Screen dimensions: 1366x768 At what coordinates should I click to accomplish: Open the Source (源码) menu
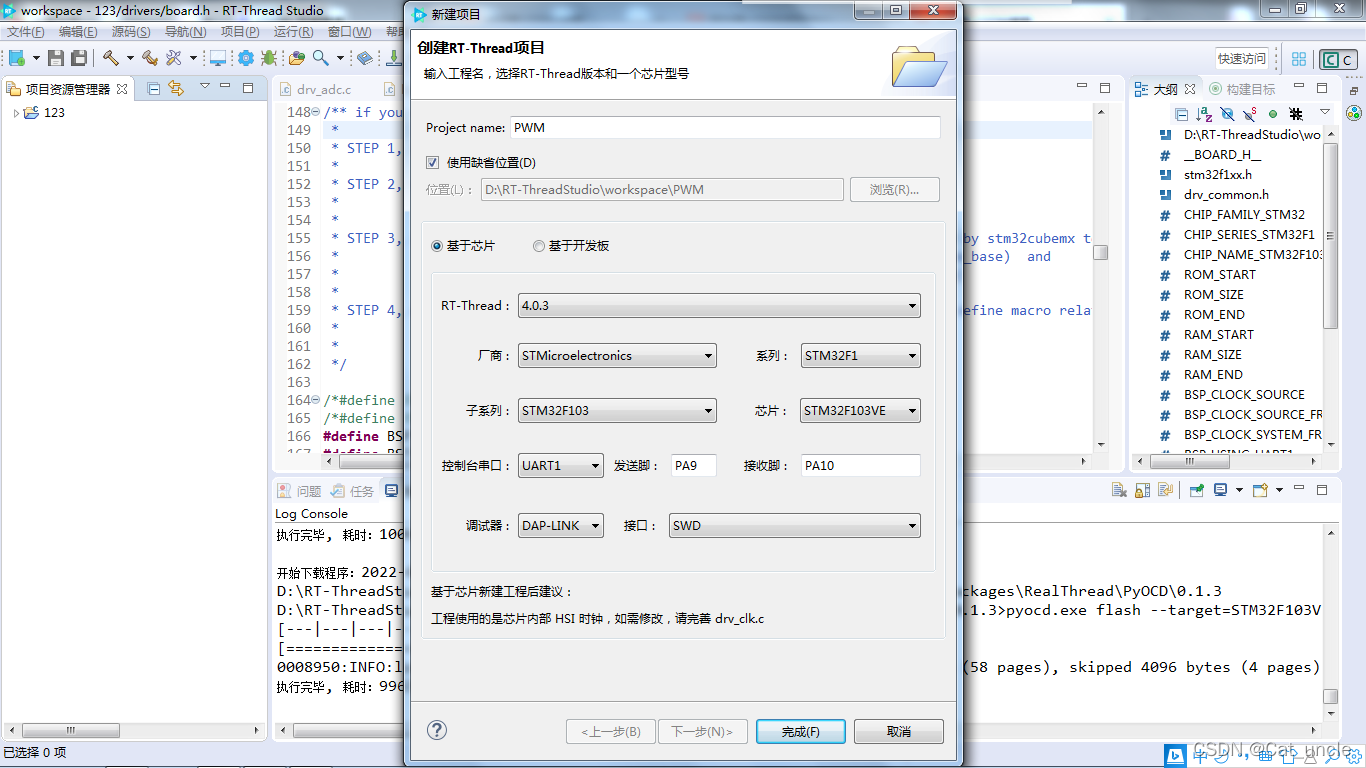pyautogui.click(x=131, y=32)
